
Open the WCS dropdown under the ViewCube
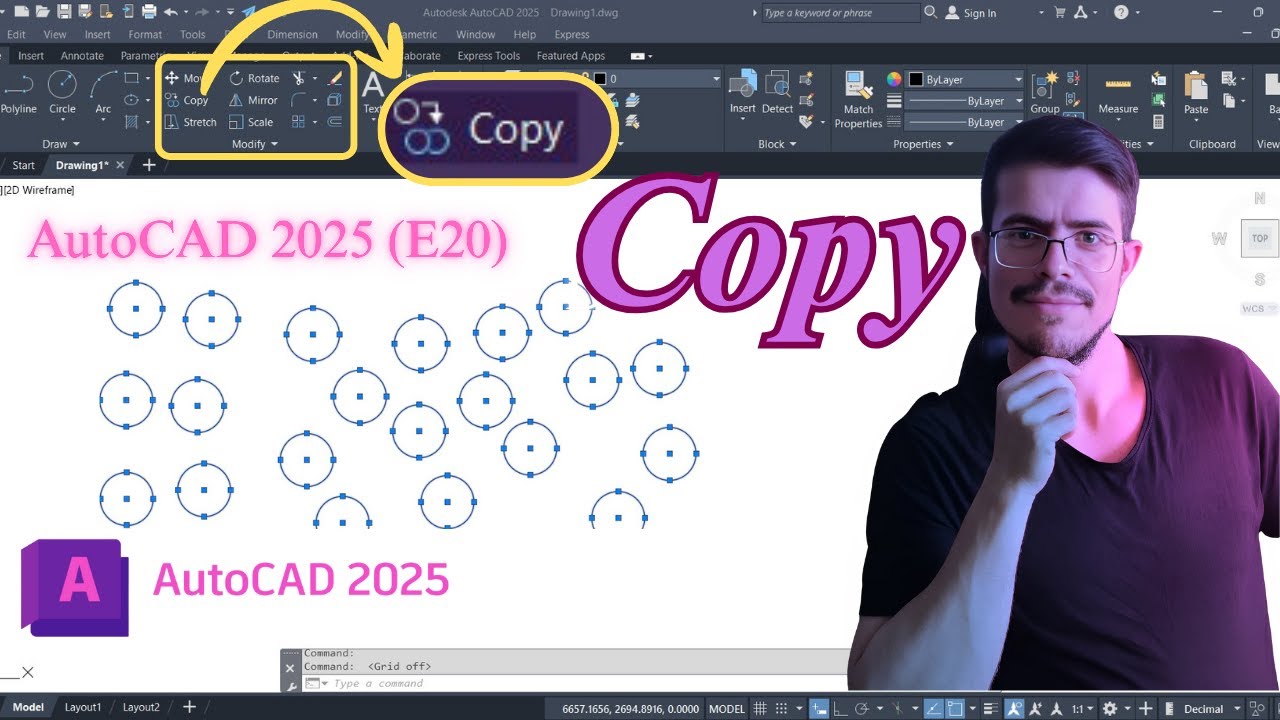(x=1259, y=309)
